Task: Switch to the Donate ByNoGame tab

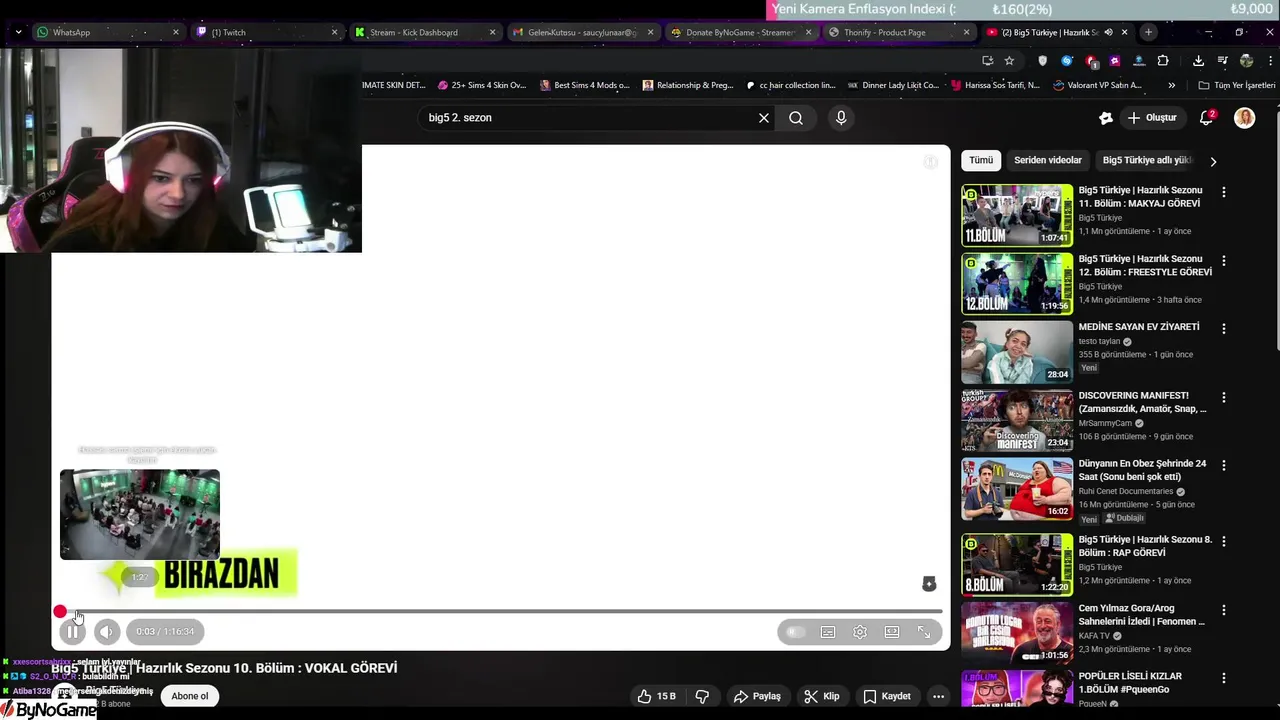Action: click(x=740, y=32)
